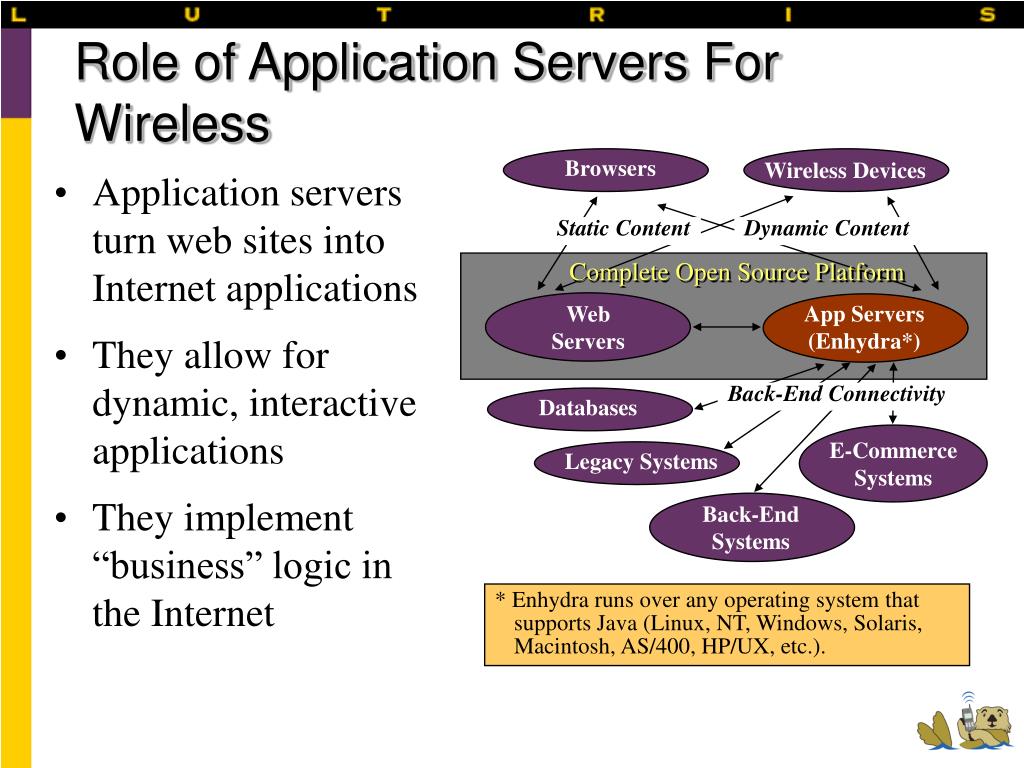Click the 'Back-End Connectivity' label
Viewport: 1024px width, 768px height.
tap(836, 394)
